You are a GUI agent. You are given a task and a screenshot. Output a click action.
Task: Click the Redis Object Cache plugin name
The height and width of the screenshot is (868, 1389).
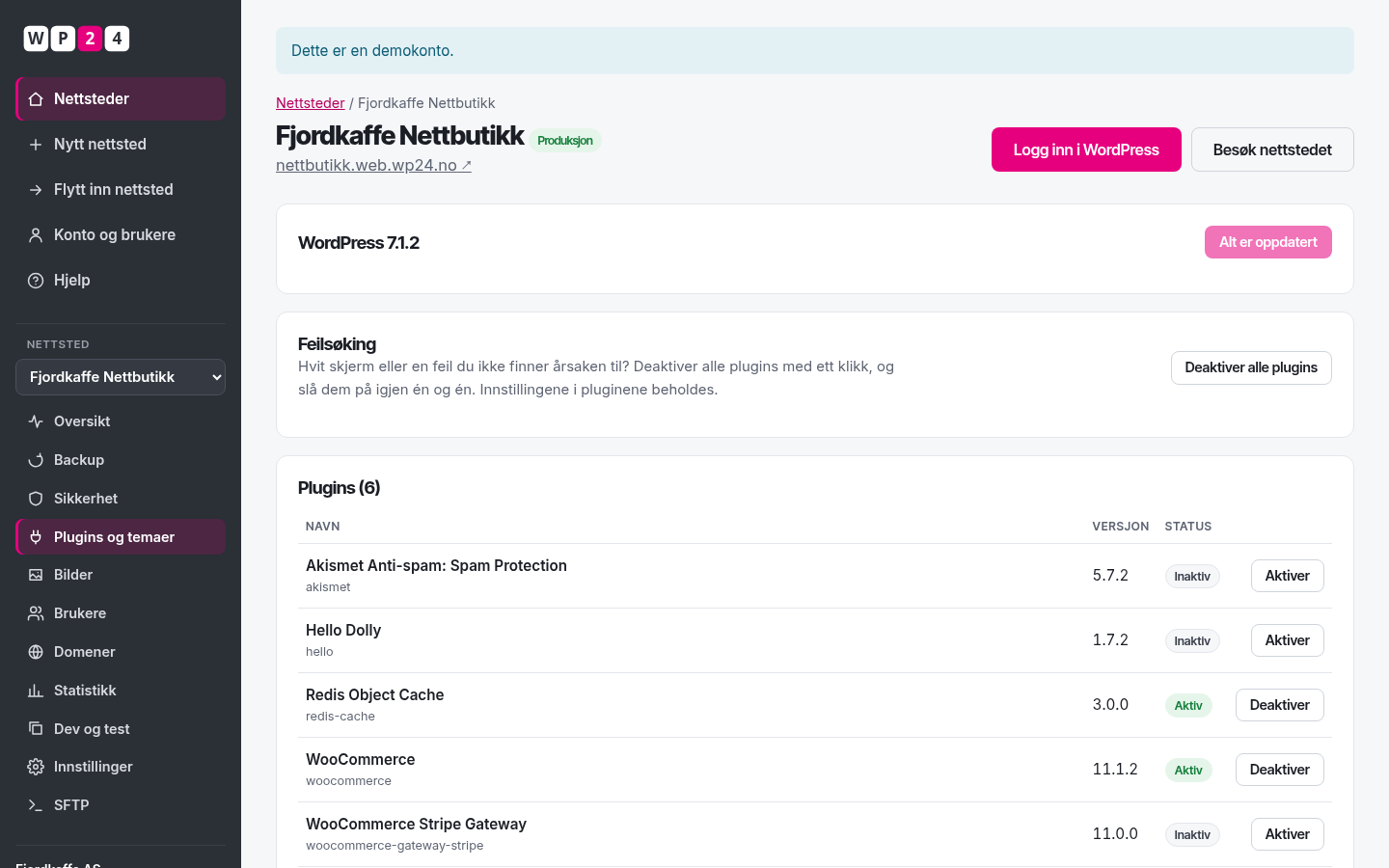(375, 695)
